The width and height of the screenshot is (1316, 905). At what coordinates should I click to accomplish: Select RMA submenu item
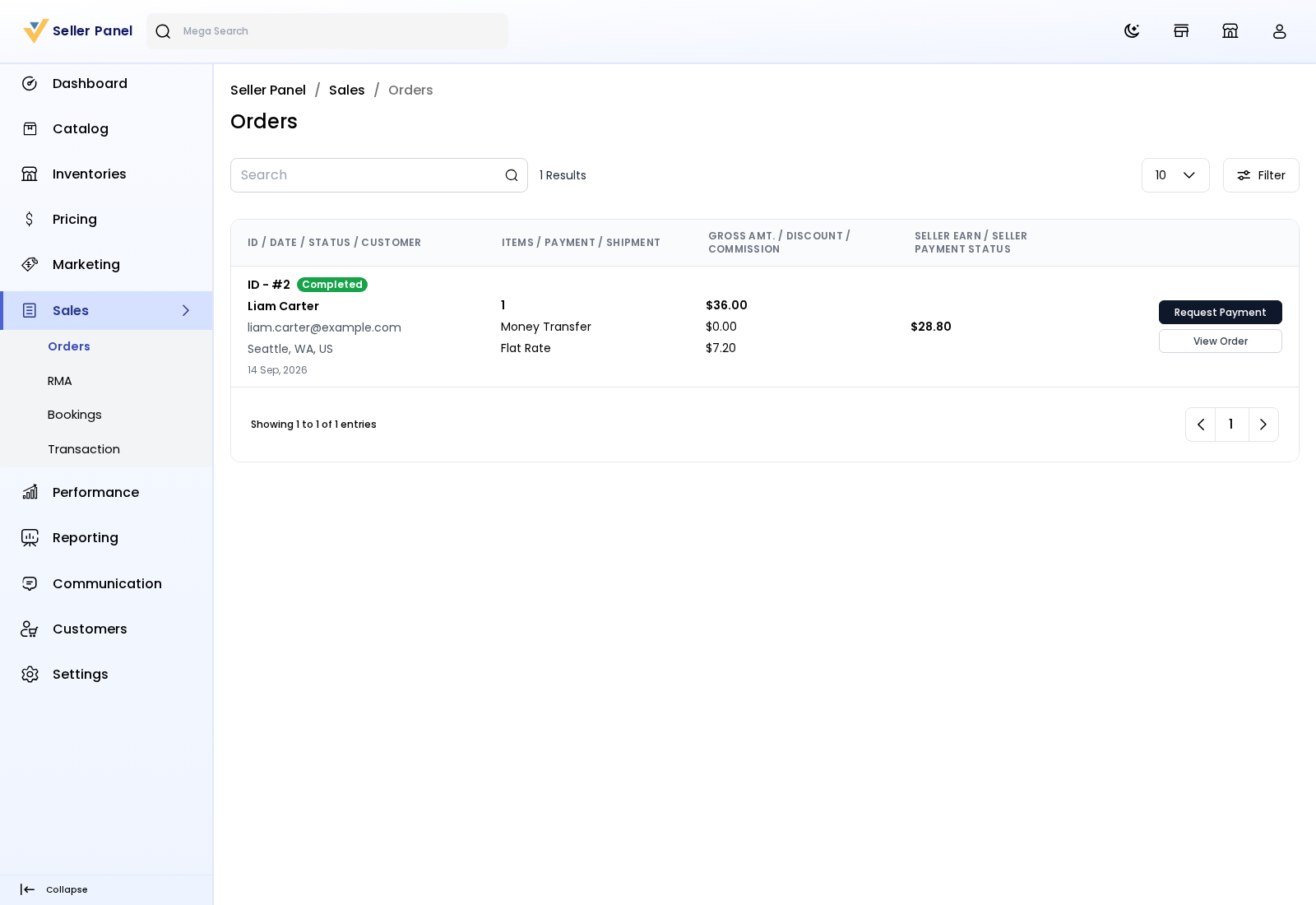point(60,381)
